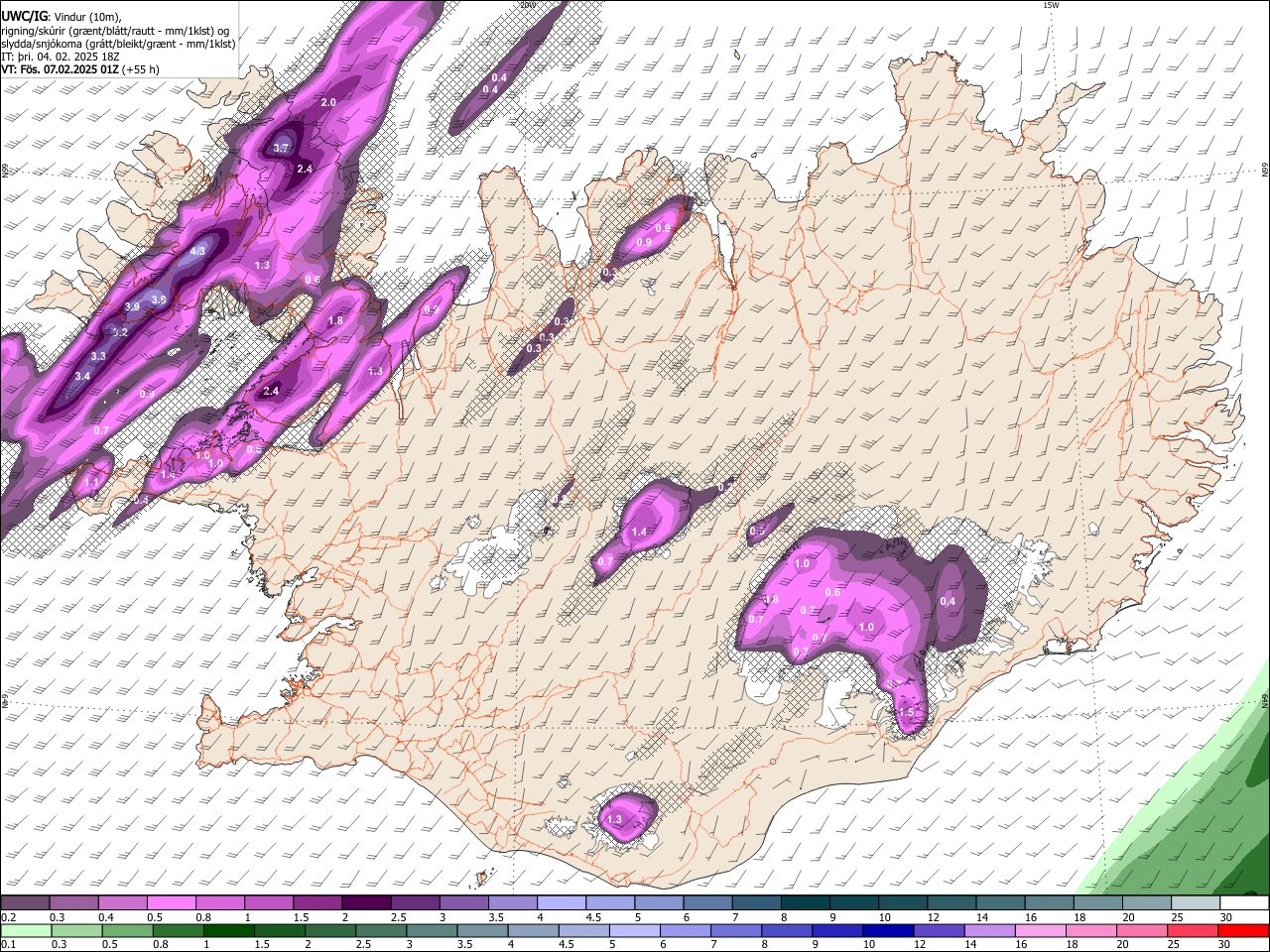This screenshot has width=1270, height=952.
Task: Click the 4.3 precipitation value on the map
Action: click(197, 252)
